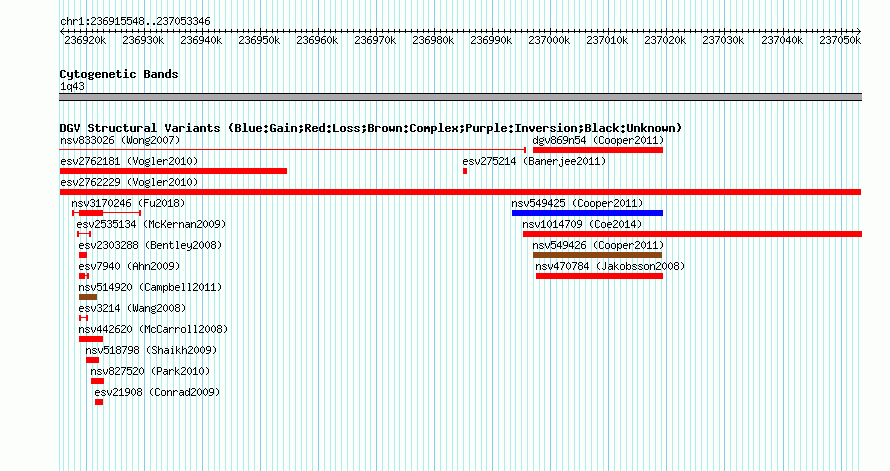Image resolution: width=890 pixels, height=471 pixels.
Task: Select nsv549425 (Cooper2011) label
Action: (x=577, y=203)
